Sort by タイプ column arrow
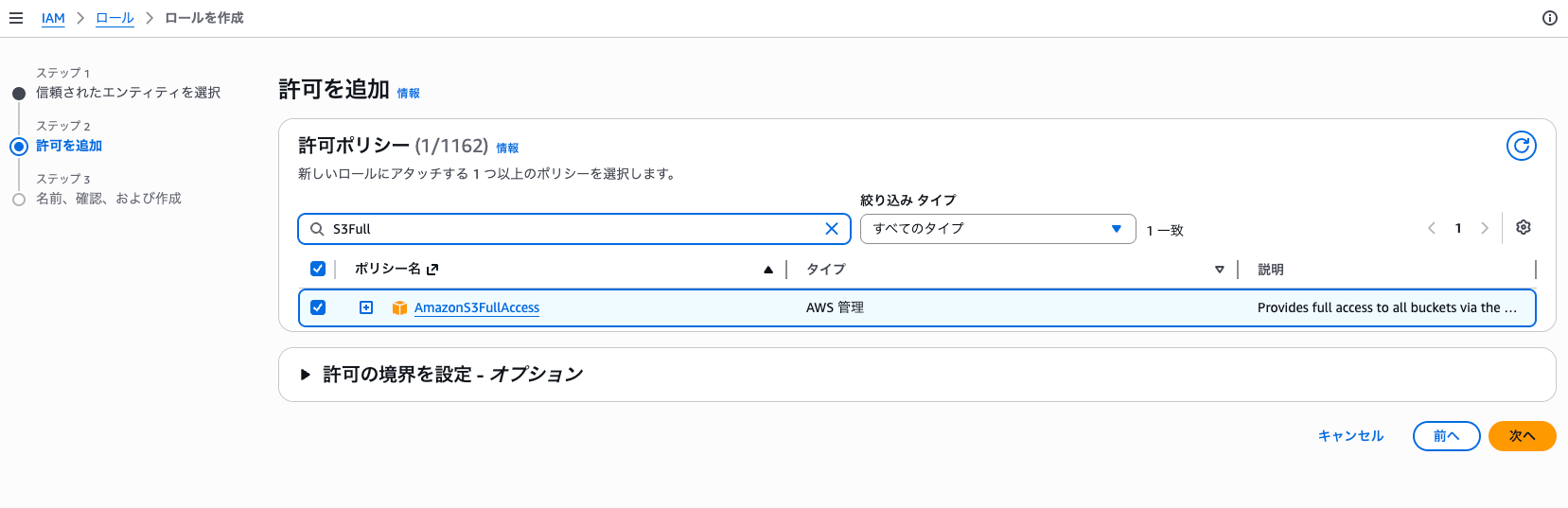Viewport: 1568px width, 508px height. 1220,270
